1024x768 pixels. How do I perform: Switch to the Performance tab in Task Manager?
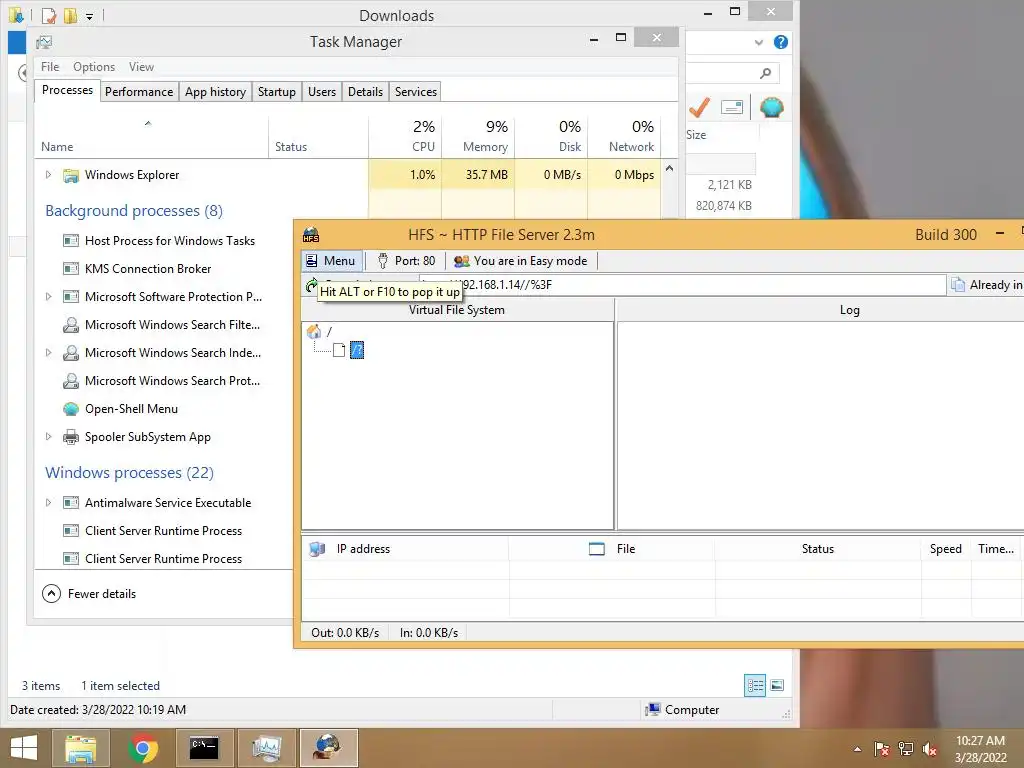tap(138, 91)
